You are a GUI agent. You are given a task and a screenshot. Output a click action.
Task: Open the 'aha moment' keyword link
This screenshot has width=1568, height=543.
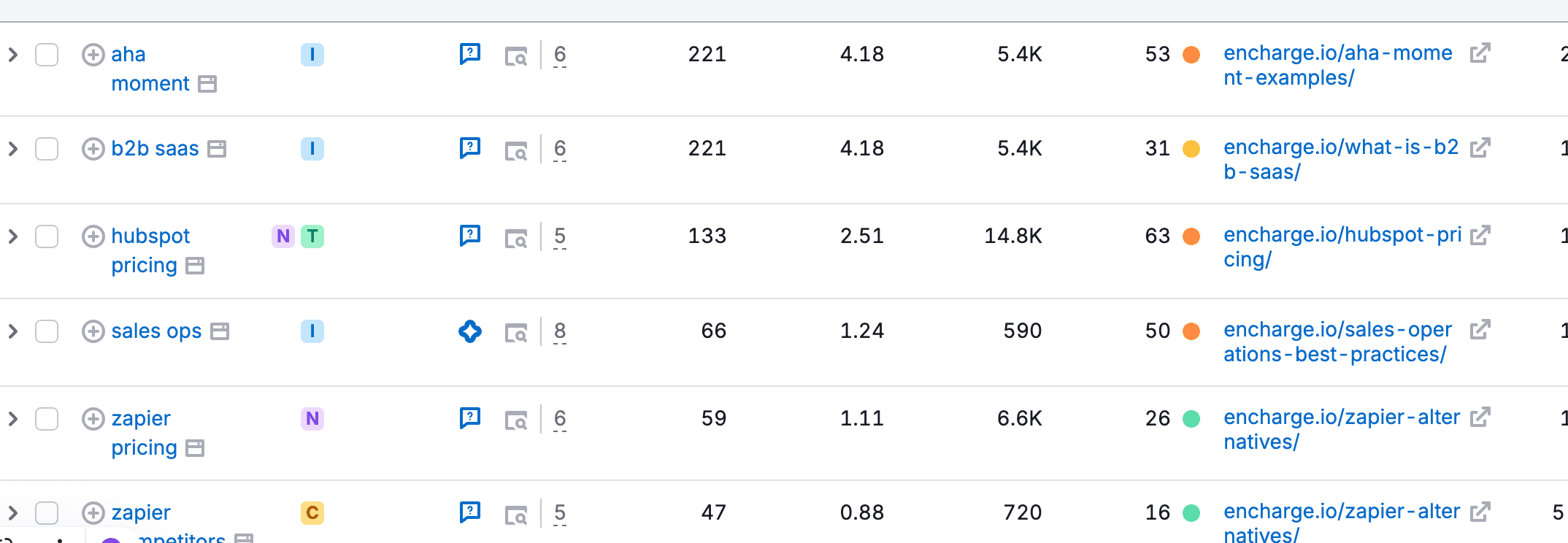pos(150,69)
